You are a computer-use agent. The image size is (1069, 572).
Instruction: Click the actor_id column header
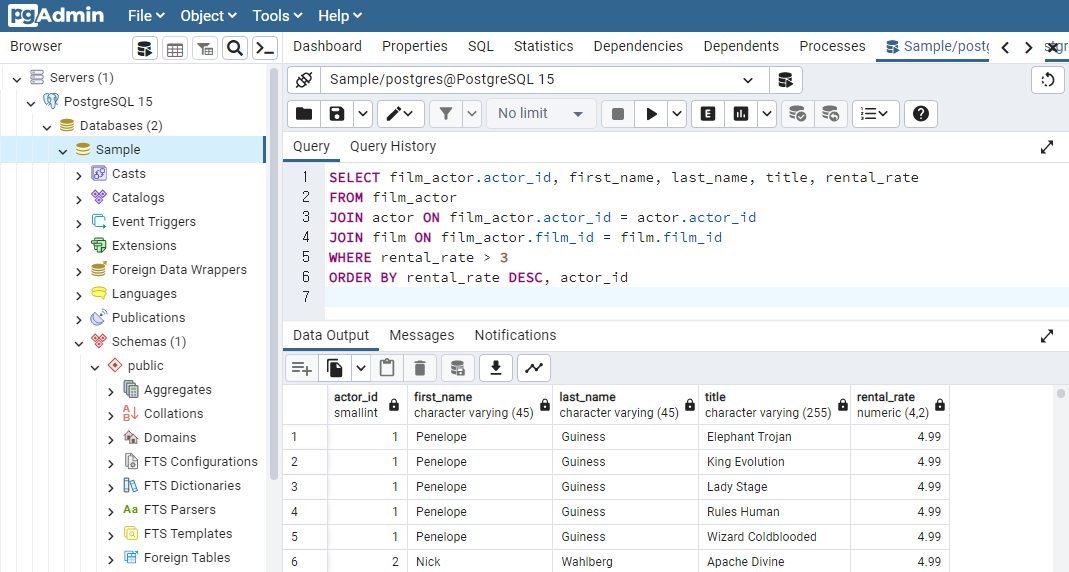[x=367, y=405]
